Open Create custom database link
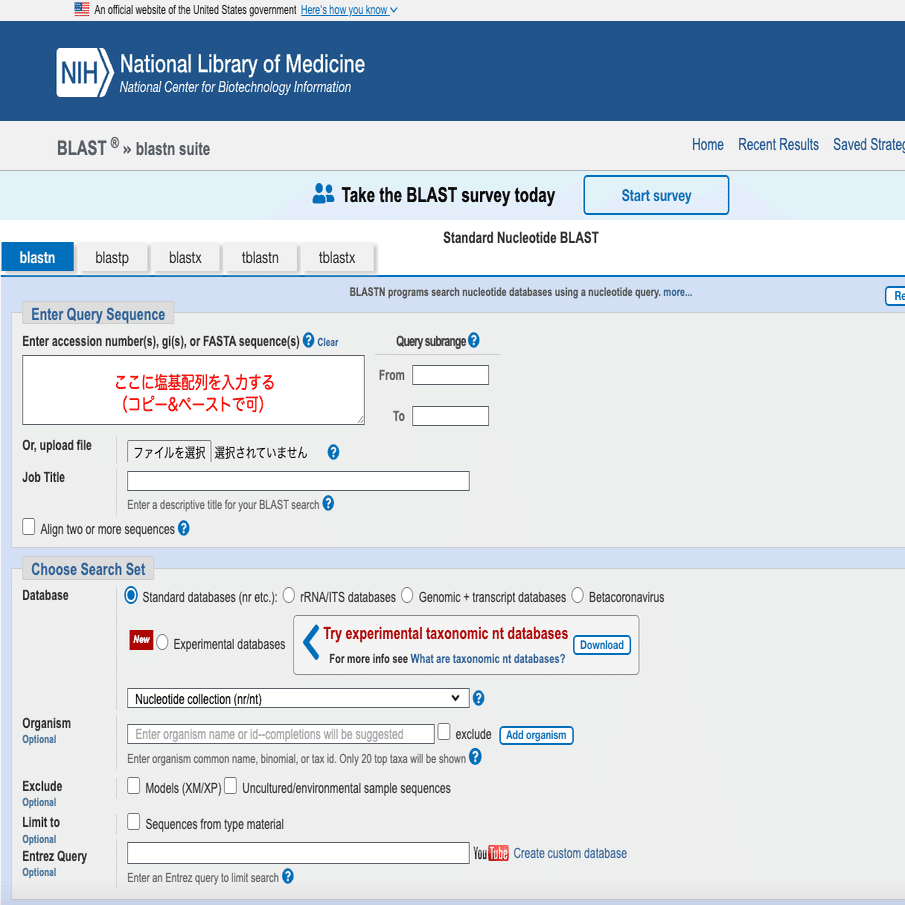905x905 pixels. [x=570, y=853]
